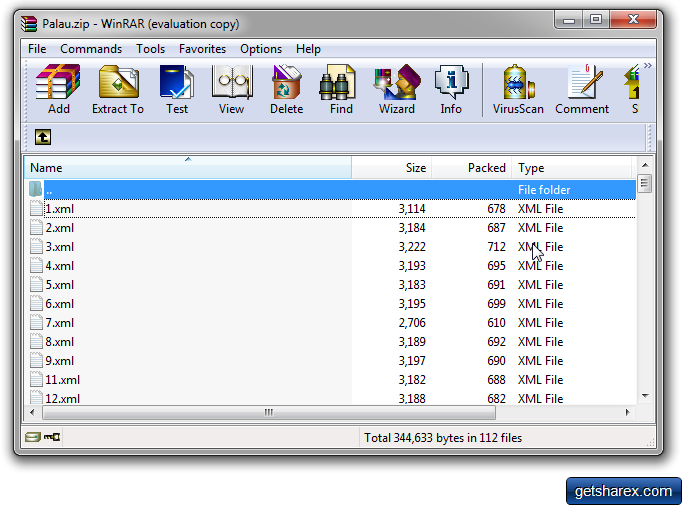Close the WinRAR window
The image size is (682, 505).
tap(633, 20)
